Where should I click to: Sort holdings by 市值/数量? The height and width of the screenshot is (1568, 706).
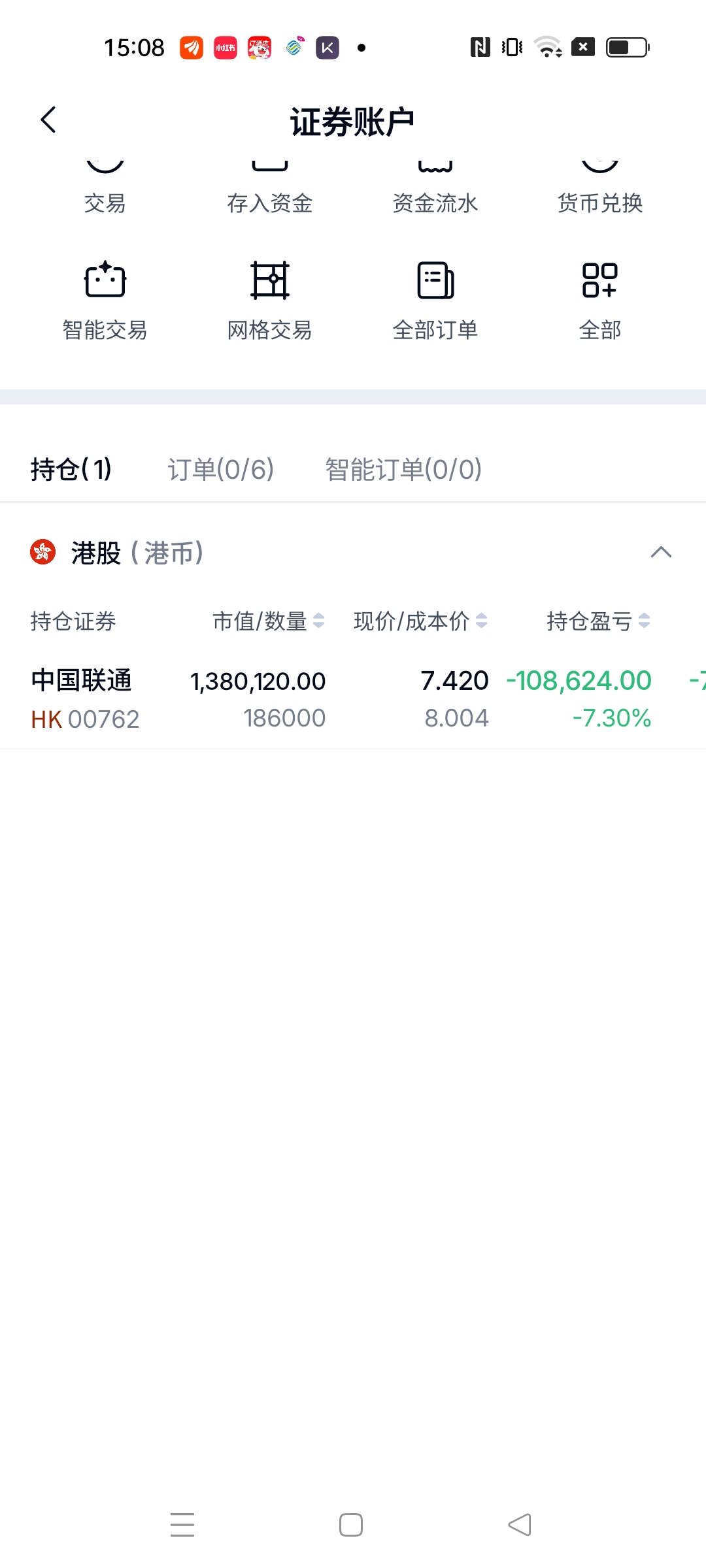point(268,621)
